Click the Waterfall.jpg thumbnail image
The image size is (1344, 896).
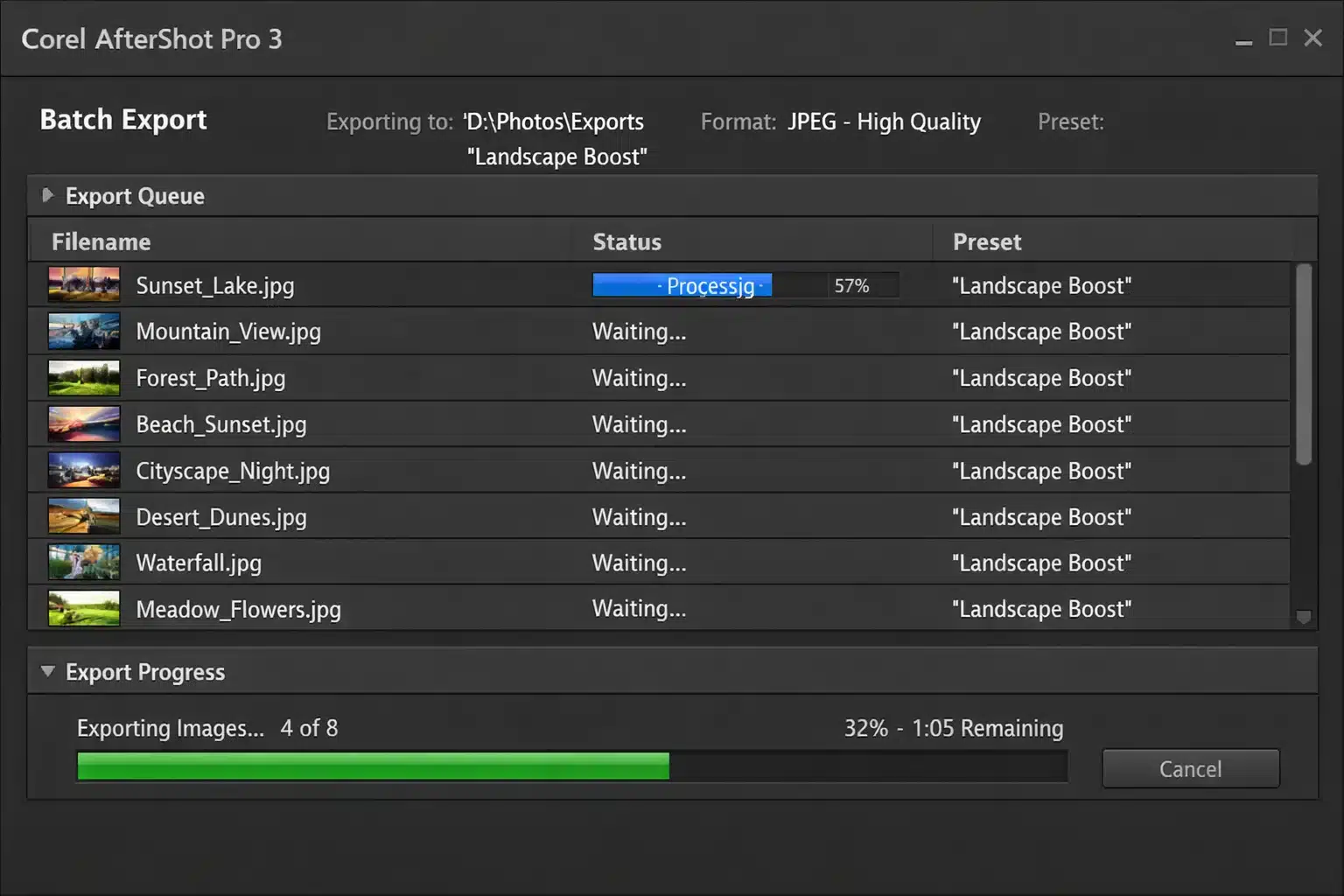pos(83,562)
